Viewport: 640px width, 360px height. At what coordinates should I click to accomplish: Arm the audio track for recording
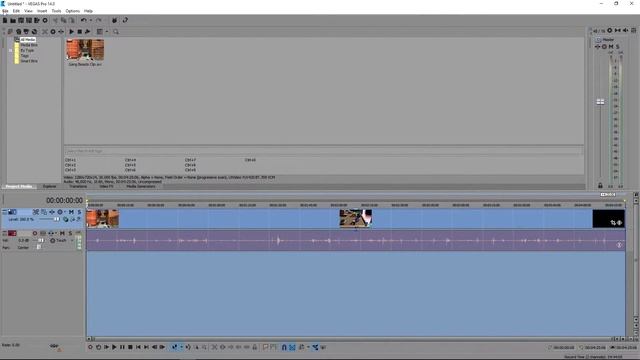coord(35,233)
